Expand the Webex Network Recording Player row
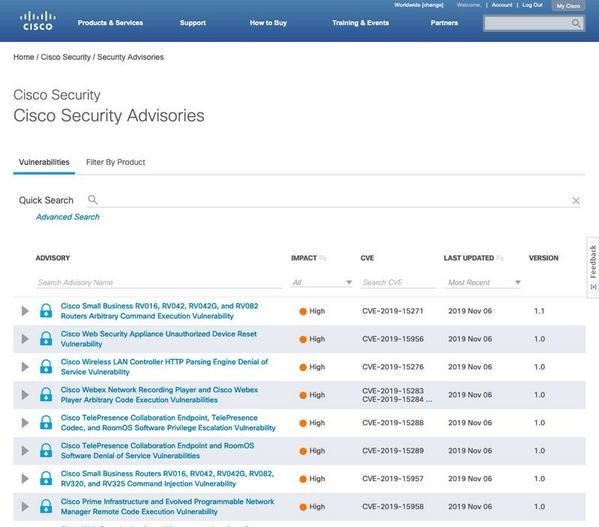Screen dimensions: 599x527 tap(25, 394)
